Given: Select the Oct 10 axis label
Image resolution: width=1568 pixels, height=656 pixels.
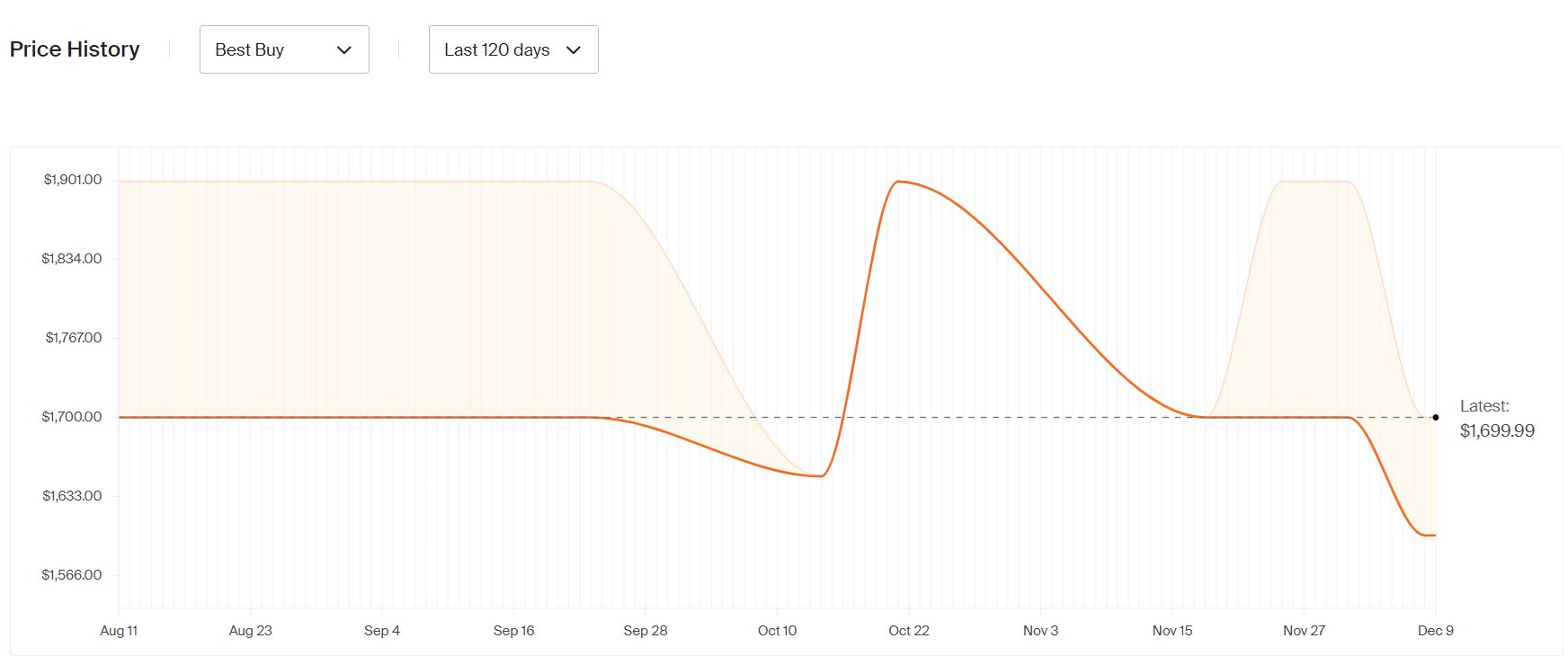Looking at the screenshot, I should point(777,631).
